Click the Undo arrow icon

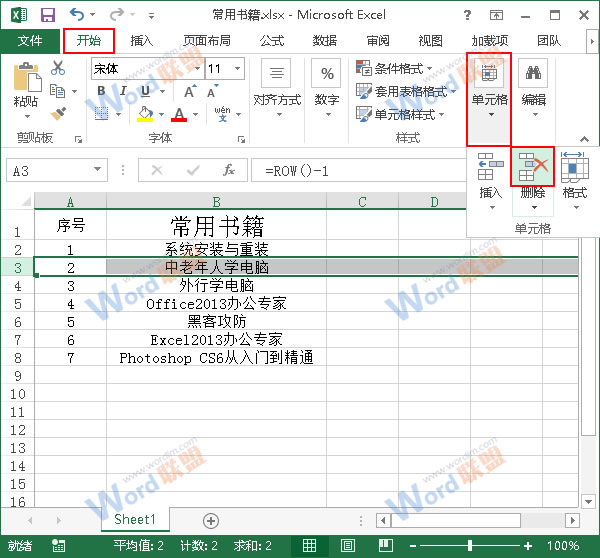click(x=77, y=15)
